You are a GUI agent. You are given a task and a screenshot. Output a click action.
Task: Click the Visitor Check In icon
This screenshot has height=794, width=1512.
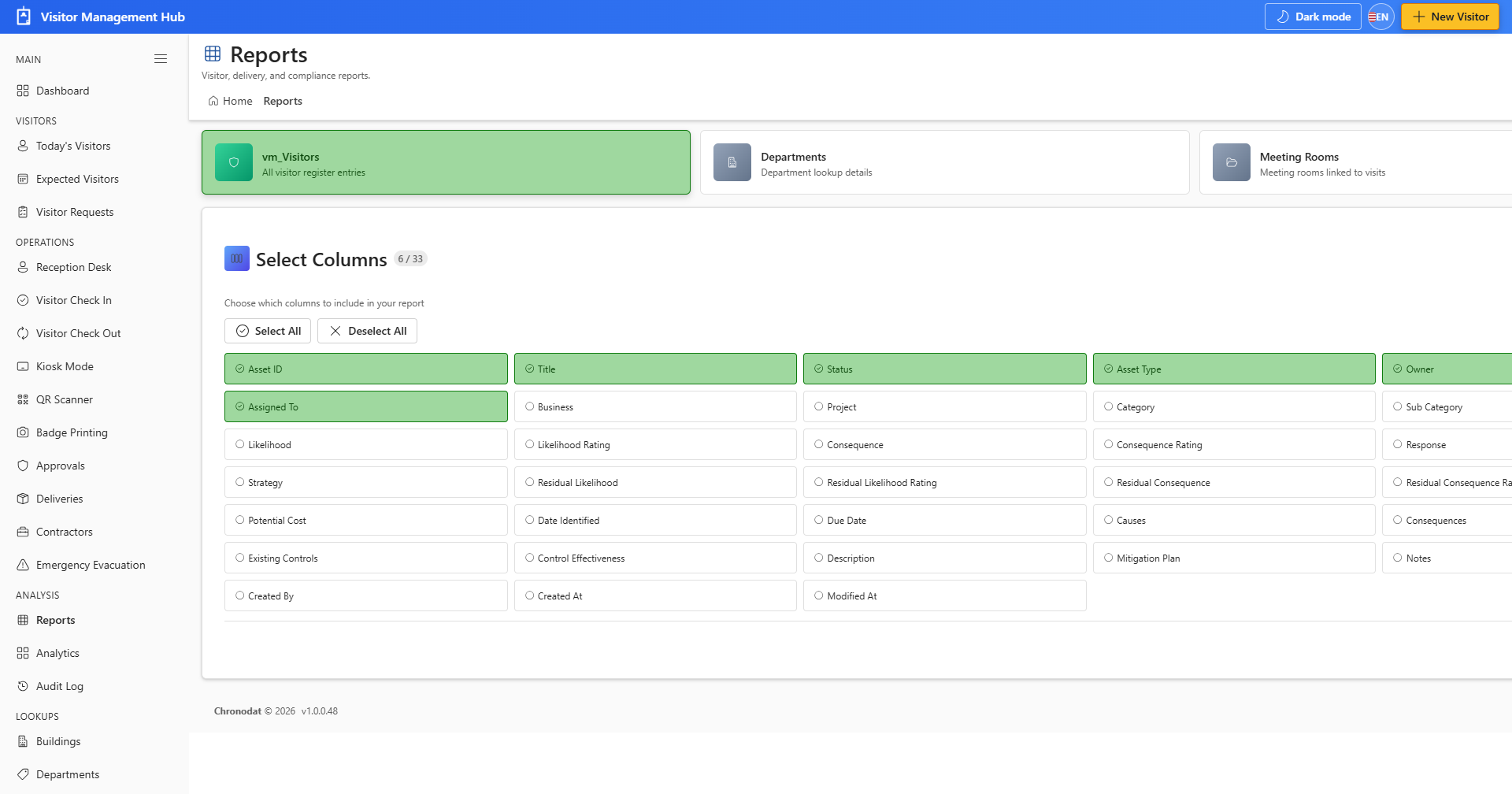23,300
